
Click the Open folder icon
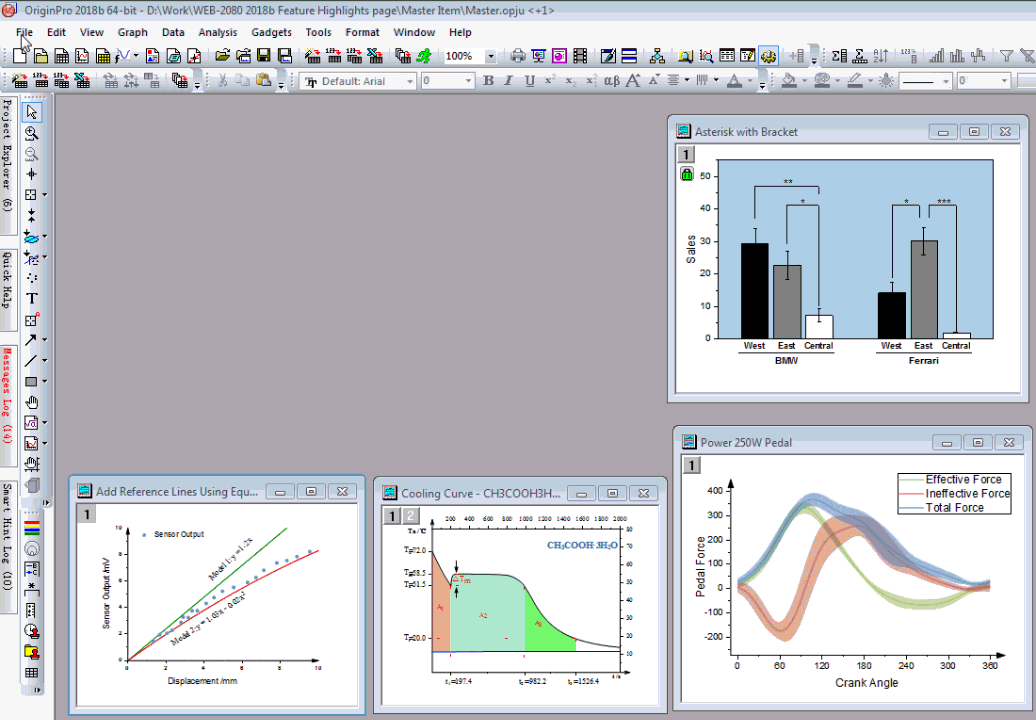point(223,56)
